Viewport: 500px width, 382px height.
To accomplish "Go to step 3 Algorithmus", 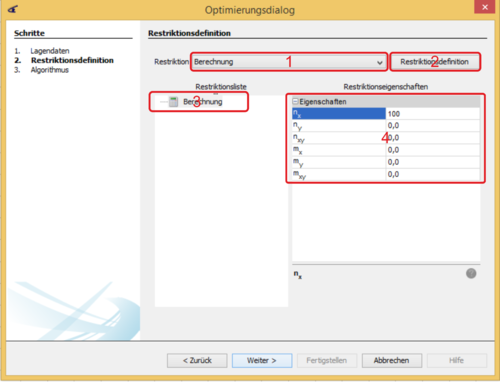I will (x=50, y=70).
